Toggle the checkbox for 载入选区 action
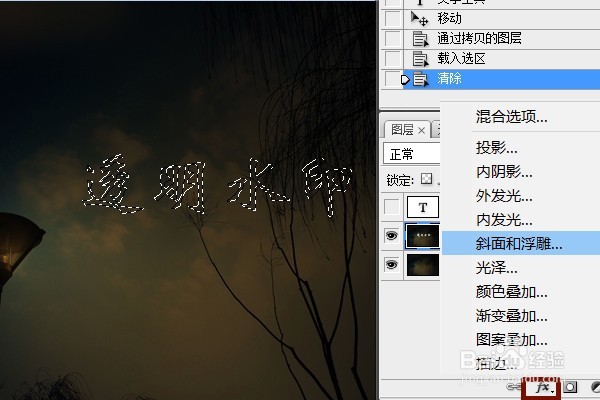 [392, 59]
